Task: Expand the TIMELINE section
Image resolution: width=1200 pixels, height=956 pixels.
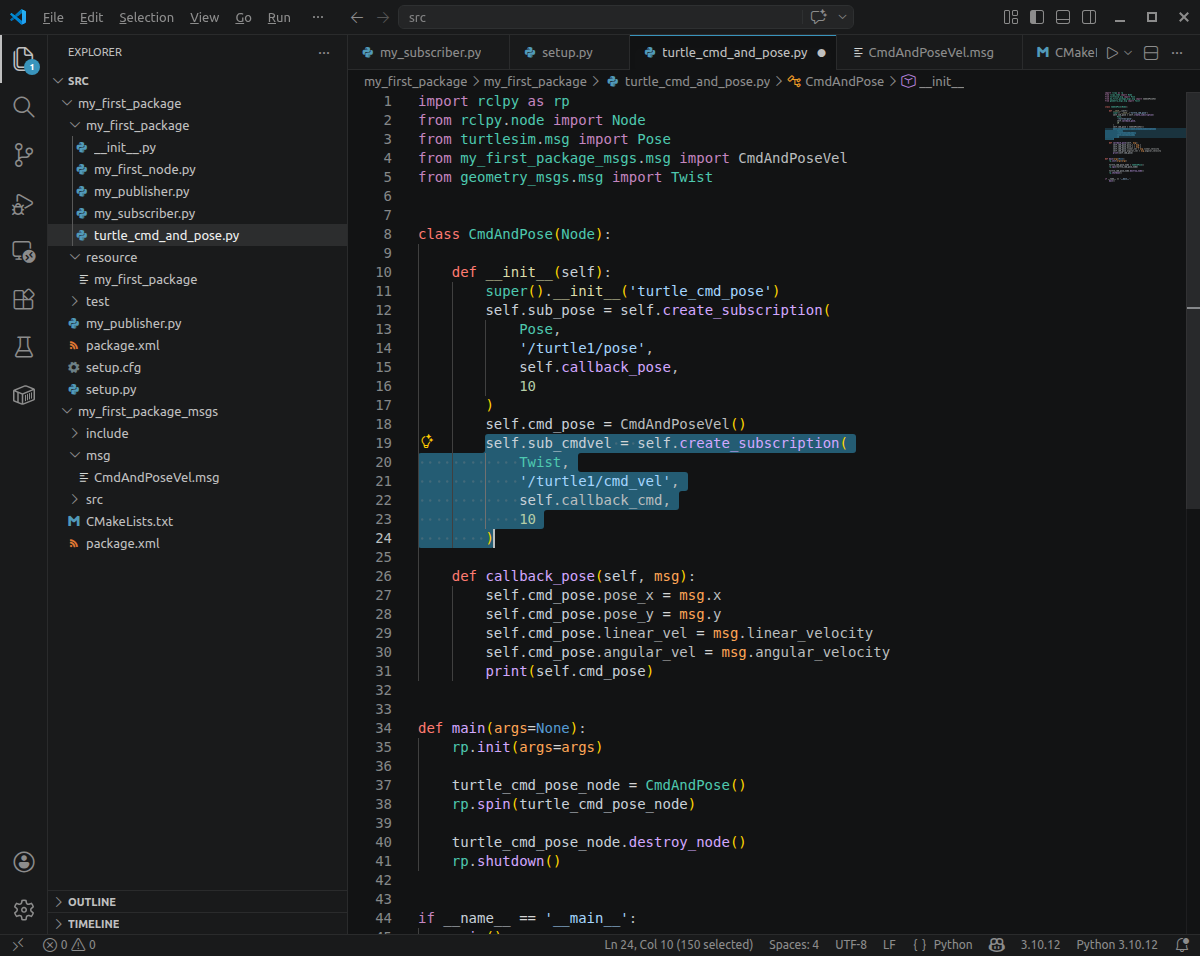Action: point(197,924)
